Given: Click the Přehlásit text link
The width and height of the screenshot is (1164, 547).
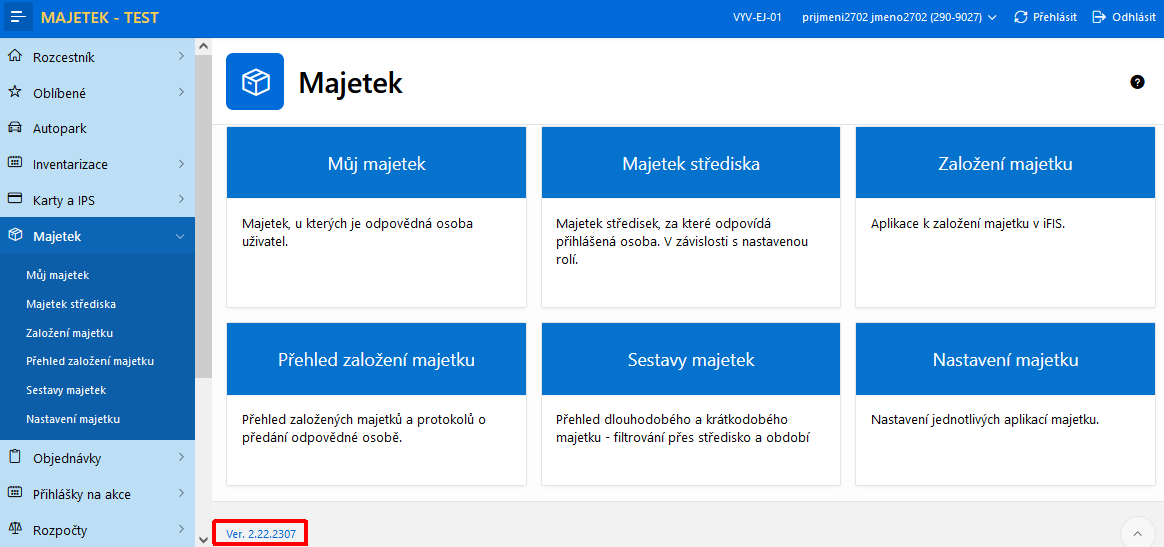Looking at the screenshot, I should pyautogui.click(x=1055, y=17).
